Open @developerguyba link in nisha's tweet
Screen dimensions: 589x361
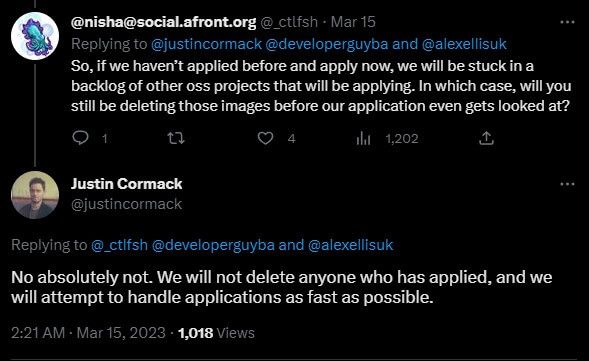point(327,44)
